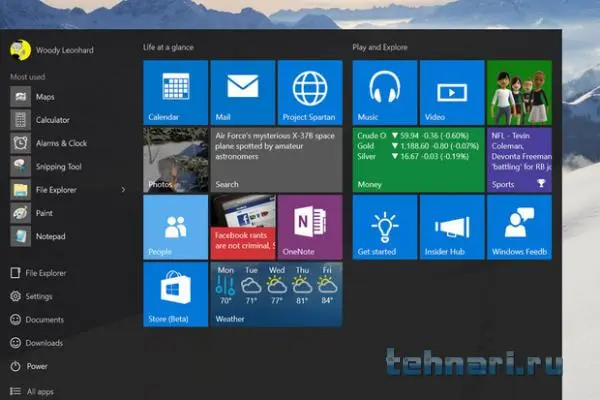Click the Life at a glance group heading
This screenshot has height=400, width=600.
[x=168, y=47]
